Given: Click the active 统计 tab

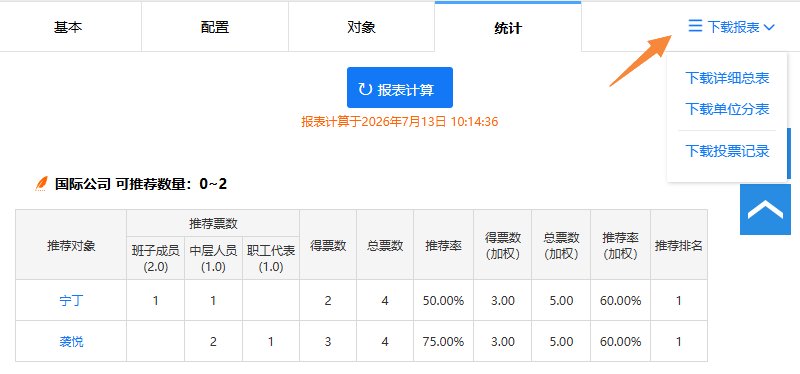Looking at the screenshot, I should (x=508, y=27).
